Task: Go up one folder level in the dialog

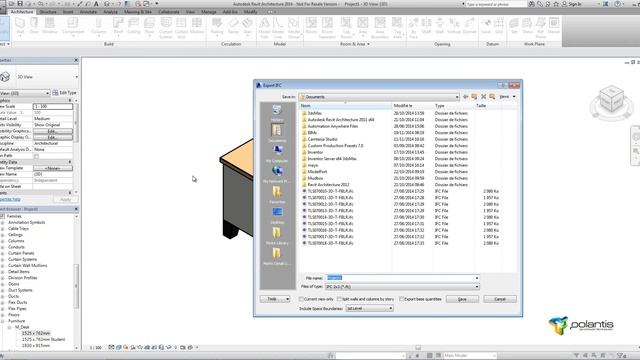Action: pyautogui.click(x=474, y=97)
